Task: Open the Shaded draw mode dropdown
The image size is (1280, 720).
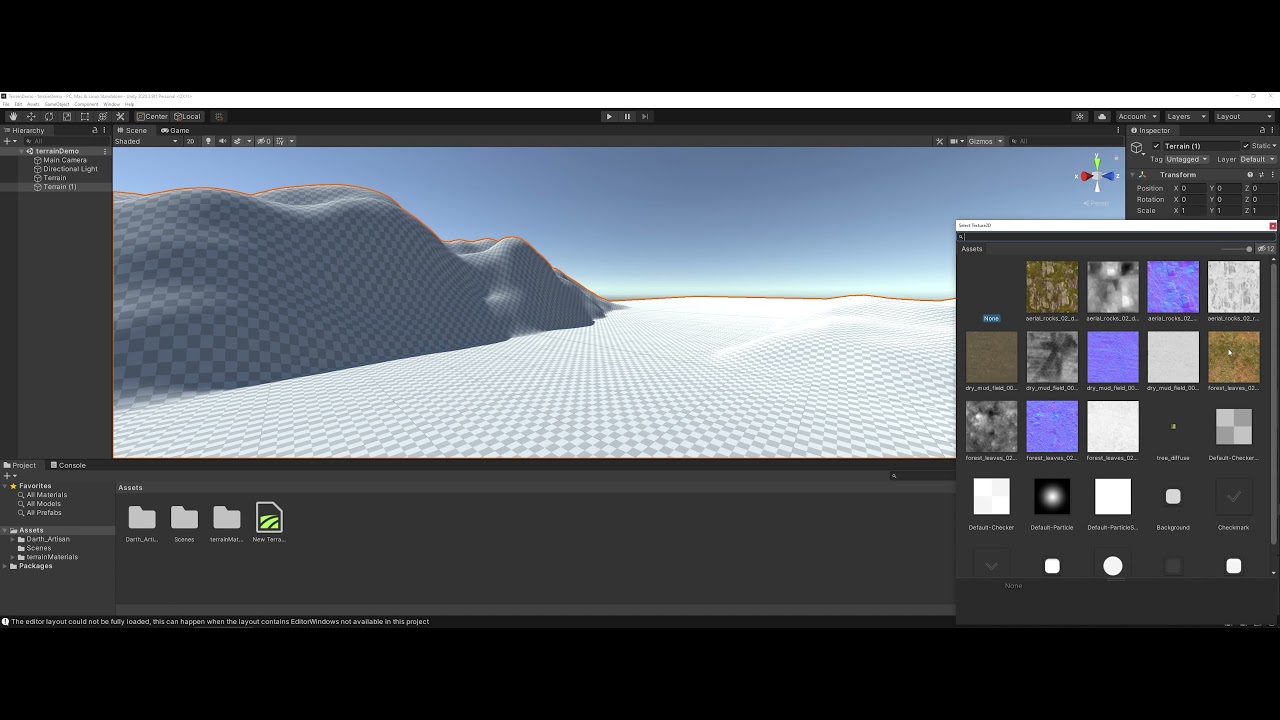Action: tap(146, 141)
